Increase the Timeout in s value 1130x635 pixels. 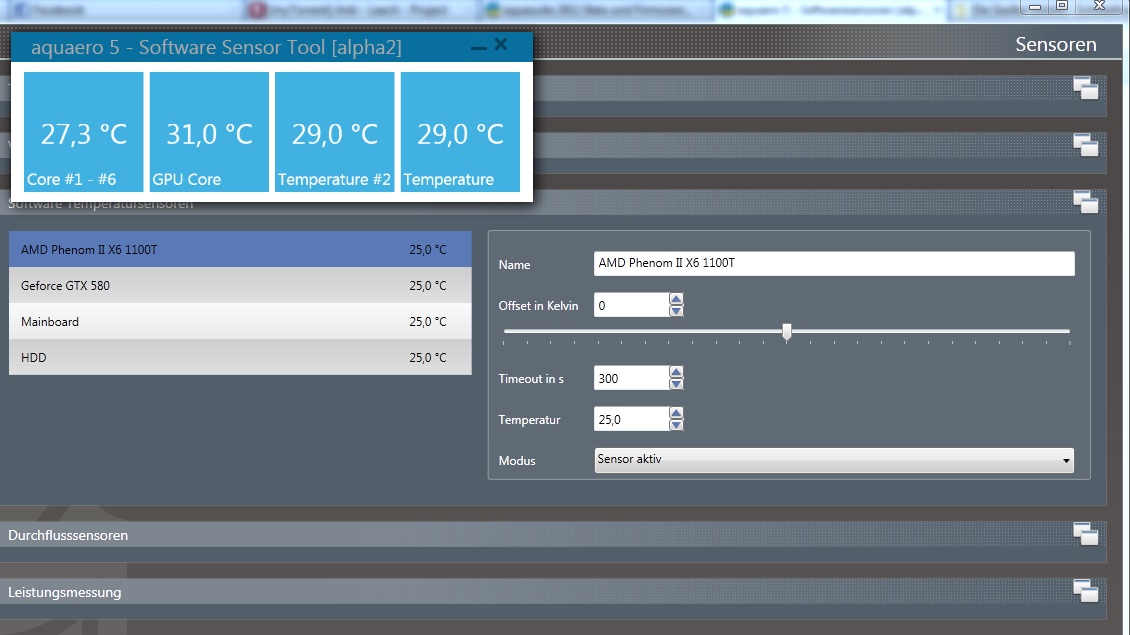click(676, 372)
